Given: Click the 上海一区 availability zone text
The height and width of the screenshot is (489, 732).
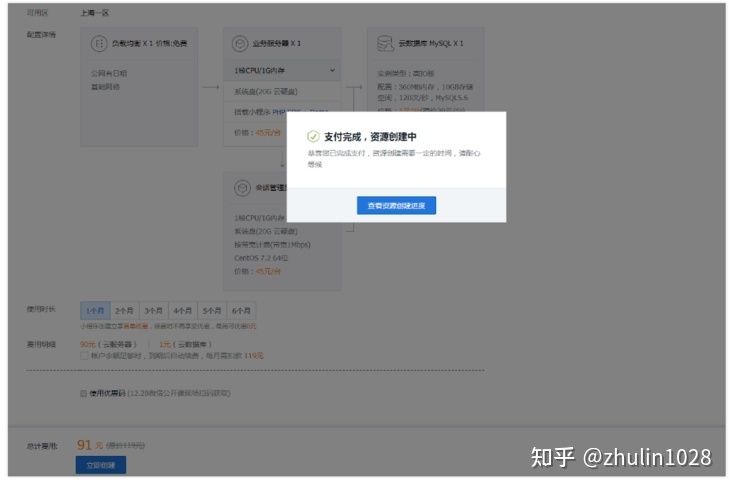Looking at the screenshot, I should tap(95, 13).
